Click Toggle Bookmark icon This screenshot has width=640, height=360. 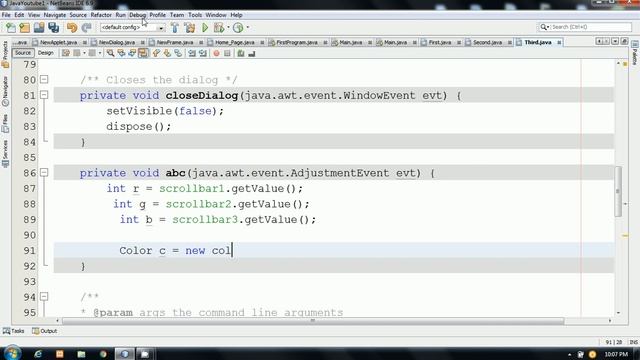click(x=178, y=53)
